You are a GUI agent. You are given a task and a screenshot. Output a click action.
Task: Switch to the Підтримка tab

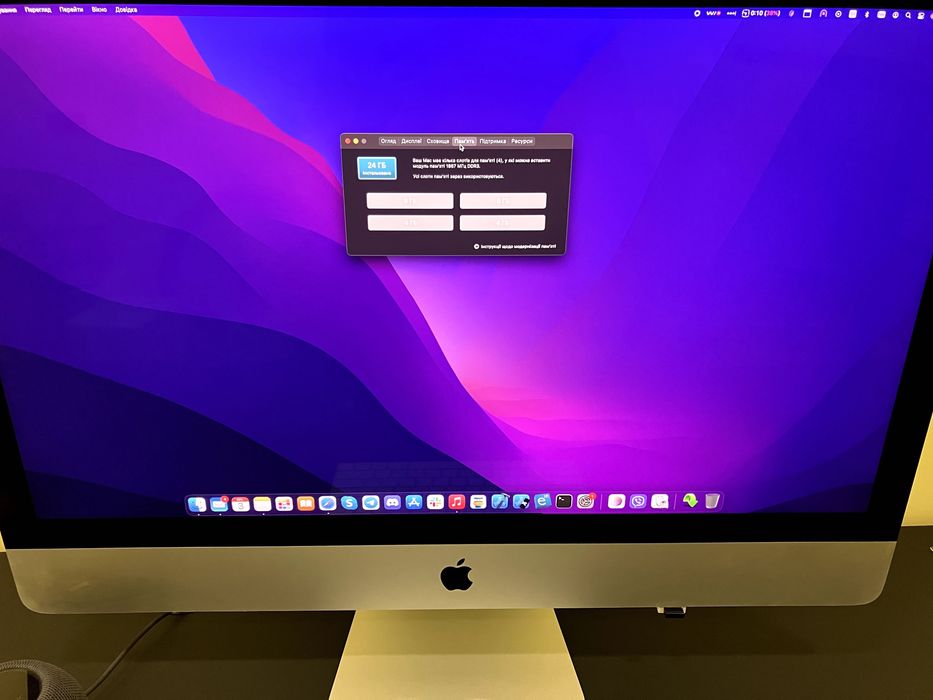coord(493,141)
